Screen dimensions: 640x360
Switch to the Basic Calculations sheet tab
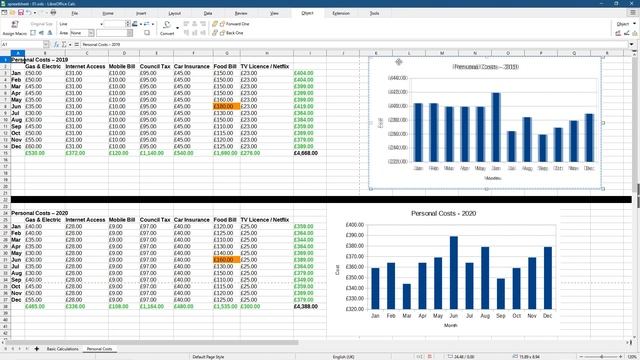(x=62, y=349)
